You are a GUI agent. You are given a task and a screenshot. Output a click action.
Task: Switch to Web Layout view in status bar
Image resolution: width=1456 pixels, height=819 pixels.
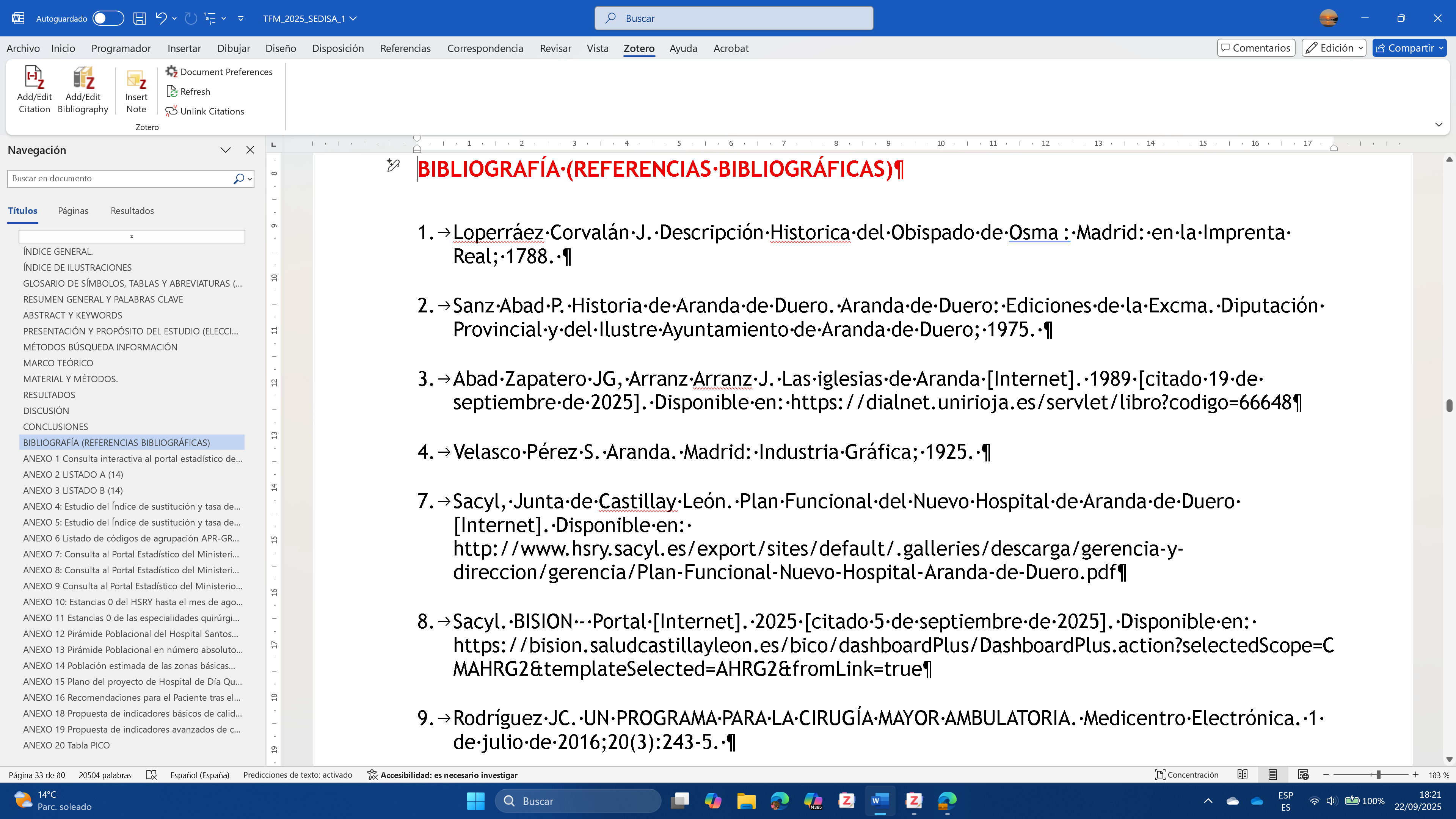tap(1304, 775)
